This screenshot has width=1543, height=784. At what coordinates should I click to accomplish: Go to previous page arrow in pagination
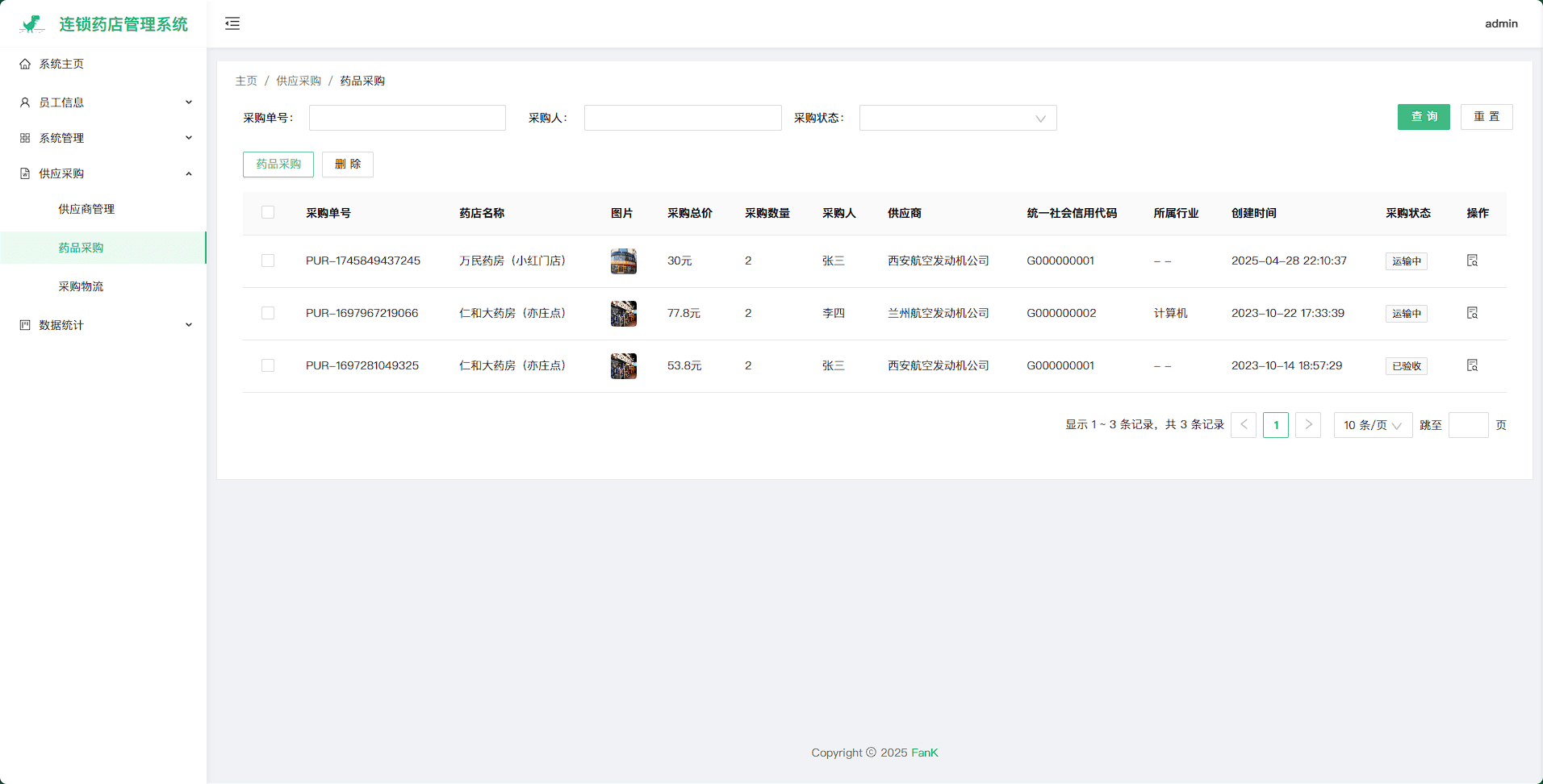pos(1243,425)
